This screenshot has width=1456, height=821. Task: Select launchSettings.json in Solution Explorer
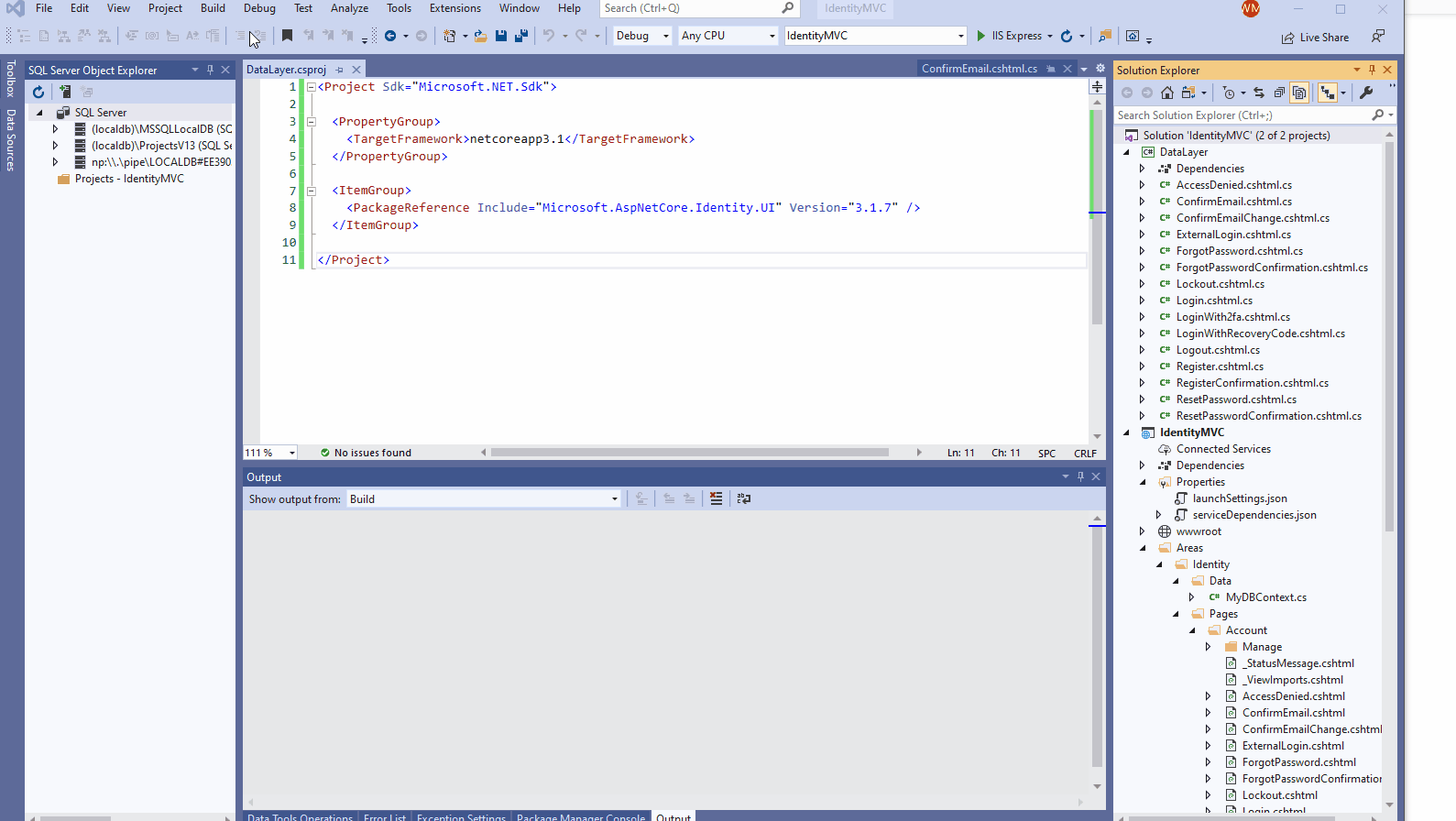pos(1240,498)
